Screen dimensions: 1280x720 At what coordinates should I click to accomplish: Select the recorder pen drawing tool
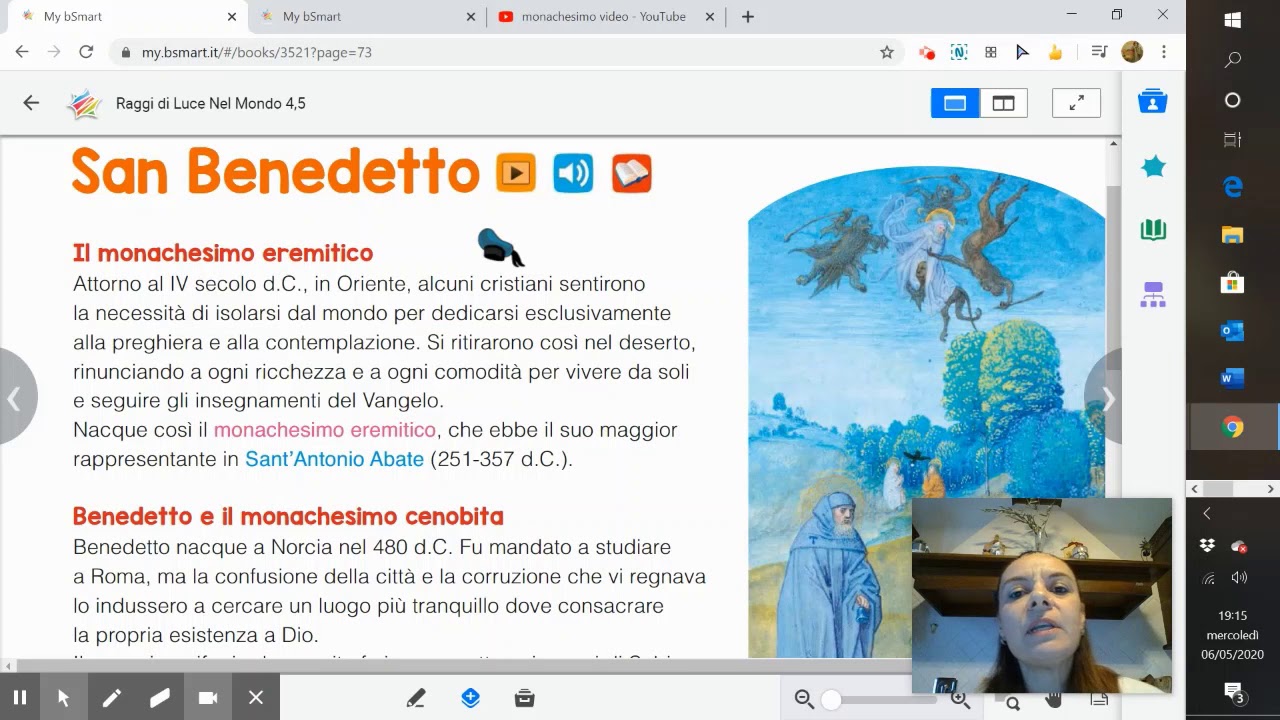pyautogui.click(x=111, y=698)
